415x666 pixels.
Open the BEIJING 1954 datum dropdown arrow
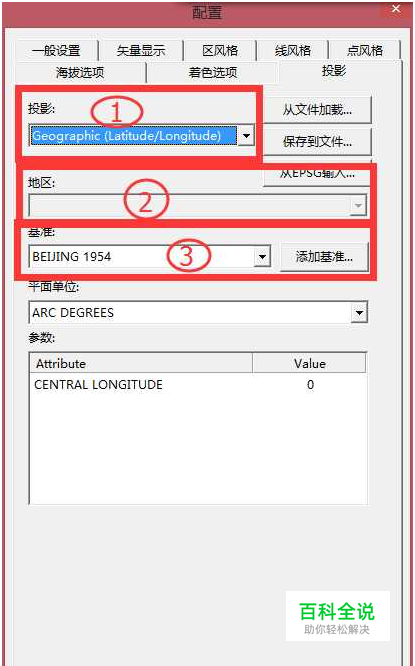[262, 257]
